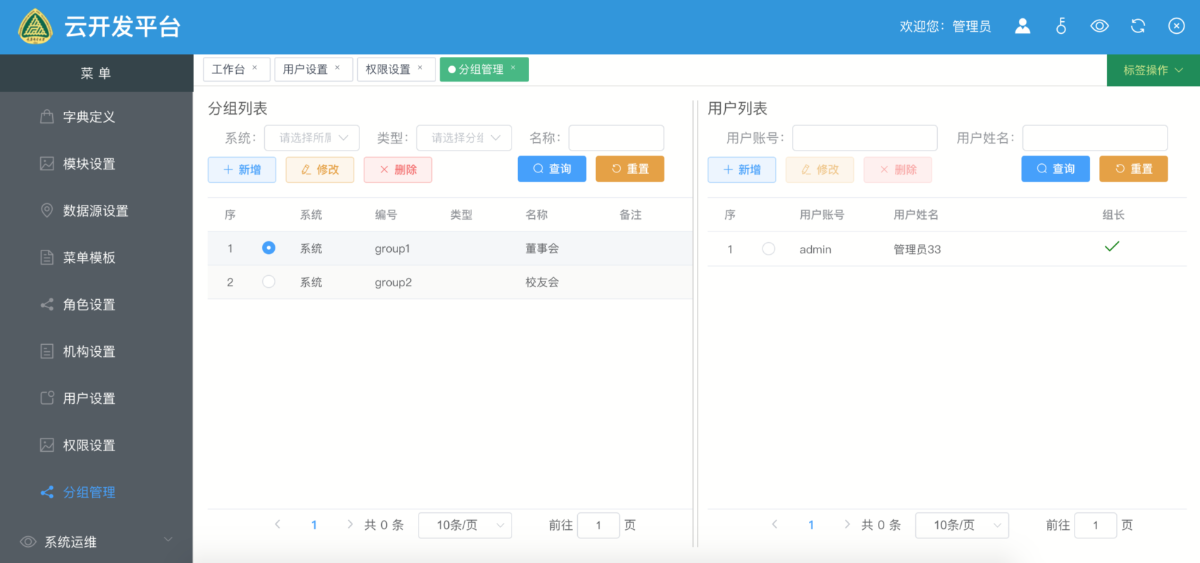
Task: Switch to the 工作台 tab
Action: (228, 69)
